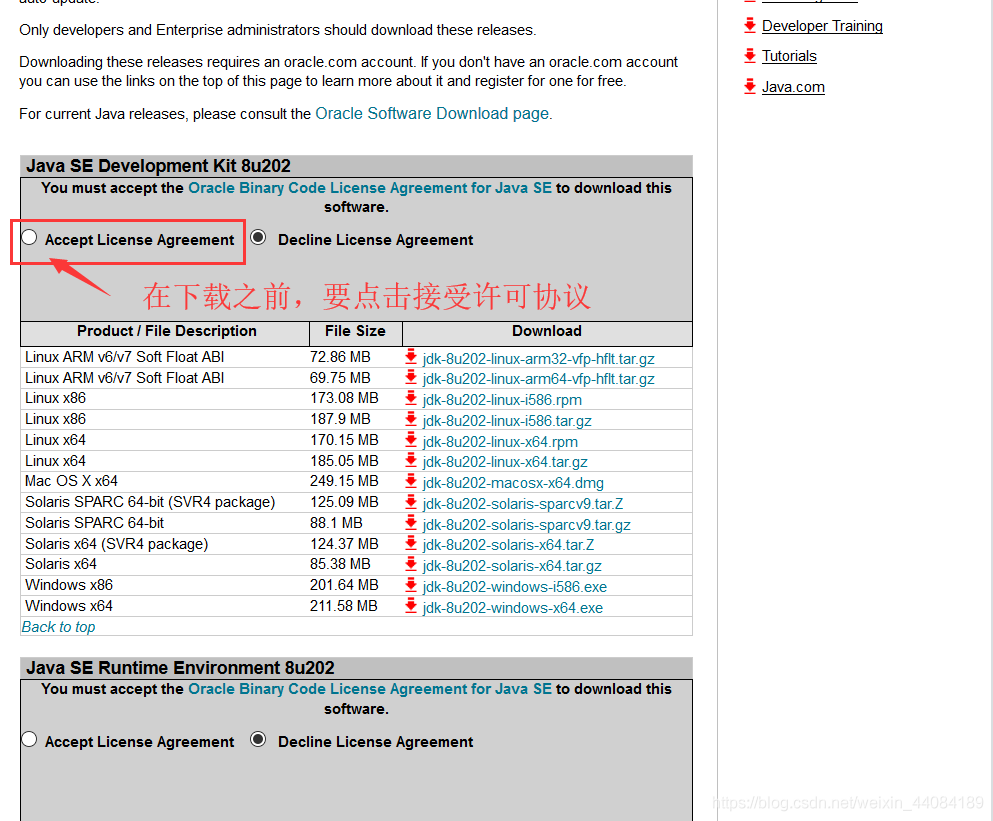Open the Java.com sidebar link

point(793,87)
